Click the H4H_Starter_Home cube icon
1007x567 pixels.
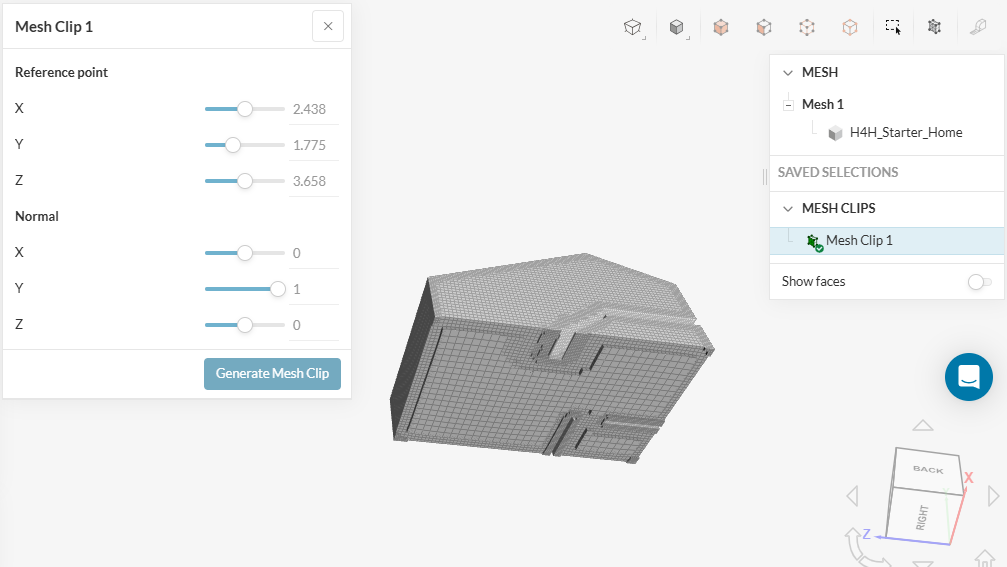[835, 133]
